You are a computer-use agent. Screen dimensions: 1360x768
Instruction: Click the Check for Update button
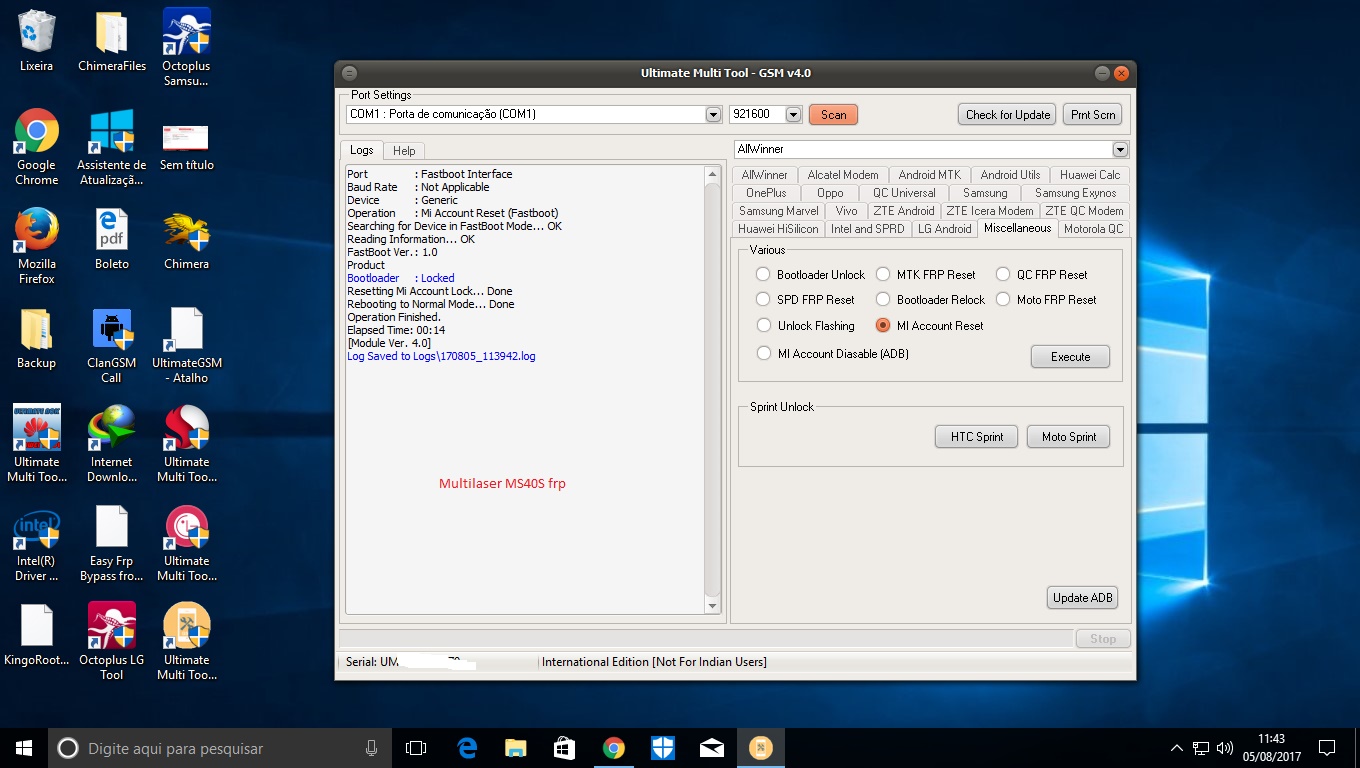(1007, 114)
